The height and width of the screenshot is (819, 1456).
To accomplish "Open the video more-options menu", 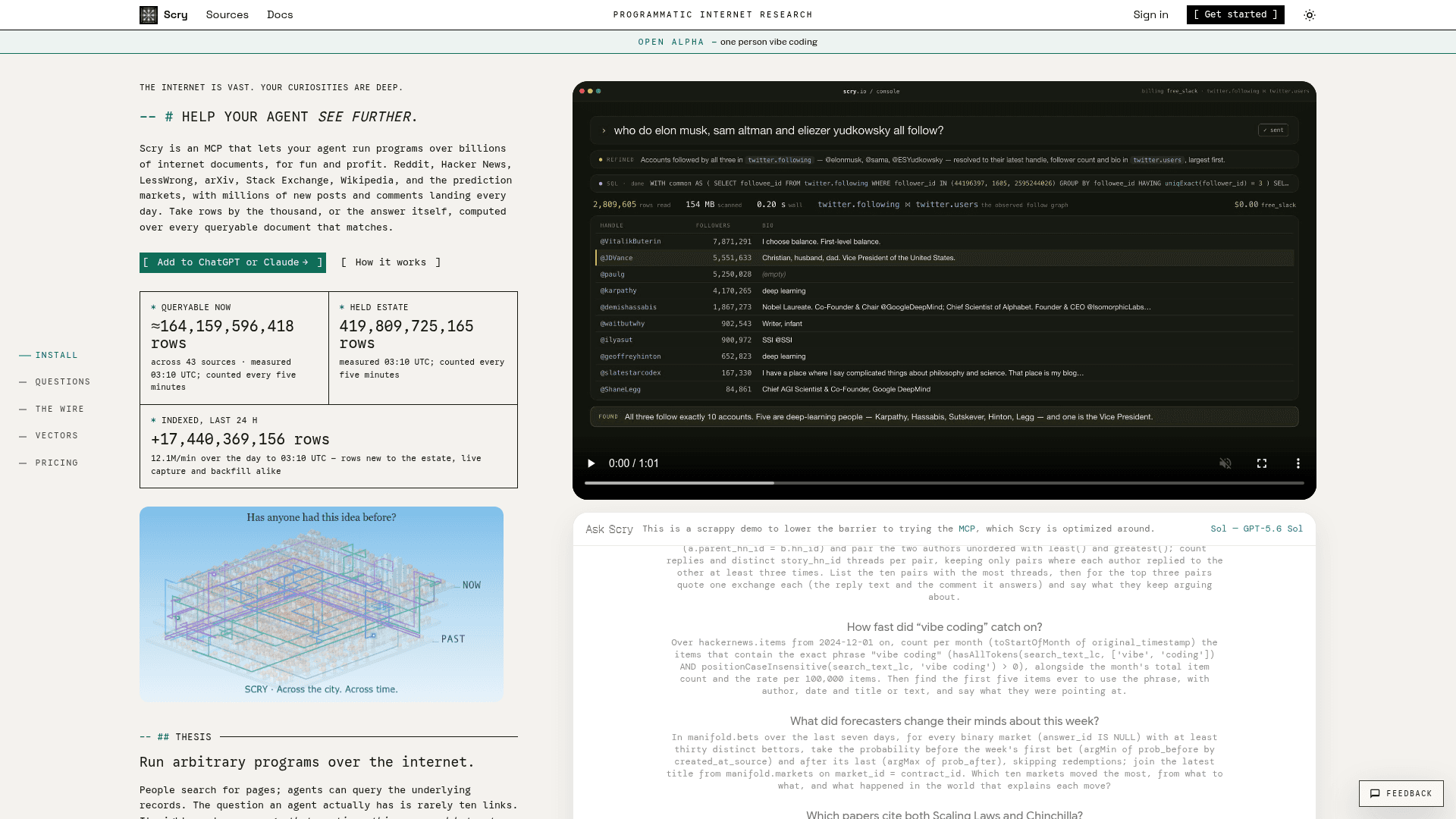I will point(1298,463).
